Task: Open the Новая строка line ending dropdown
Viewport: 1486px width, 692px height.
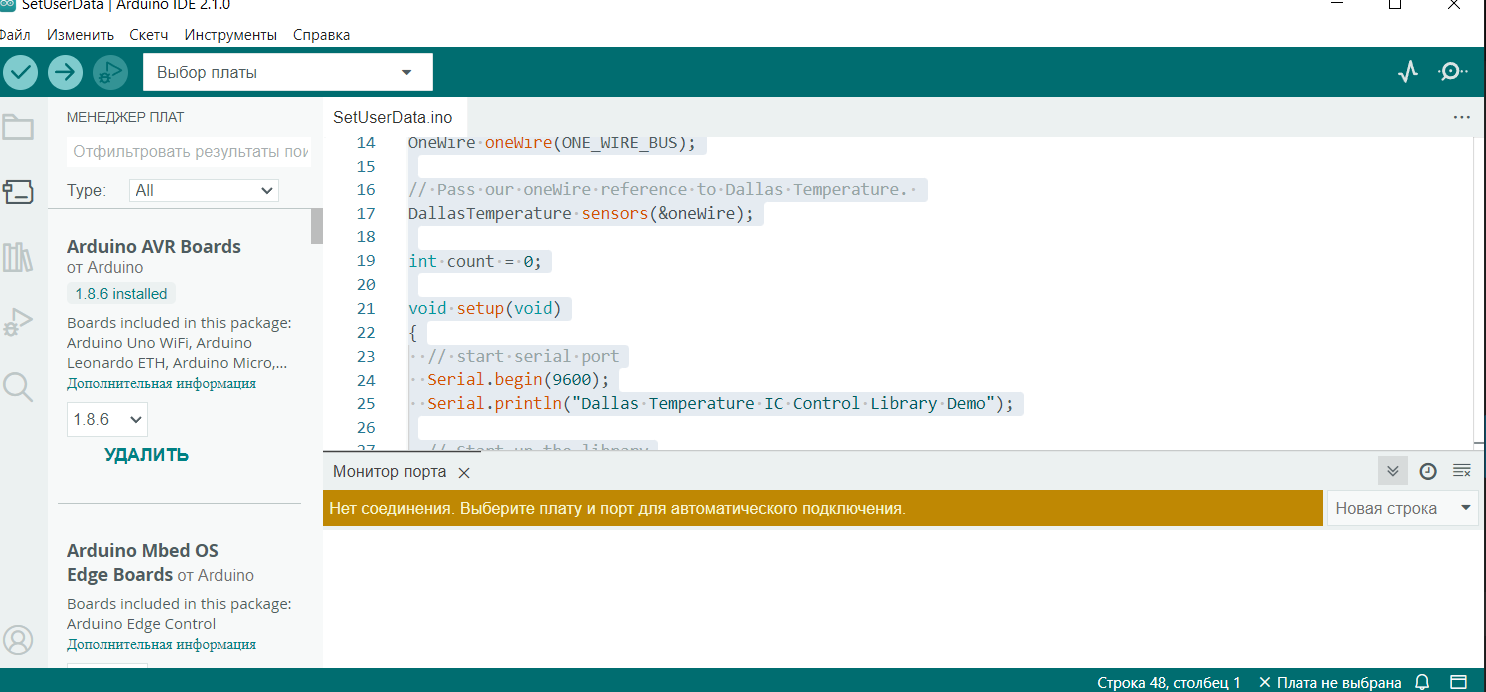Action: tap(1402, 508)
